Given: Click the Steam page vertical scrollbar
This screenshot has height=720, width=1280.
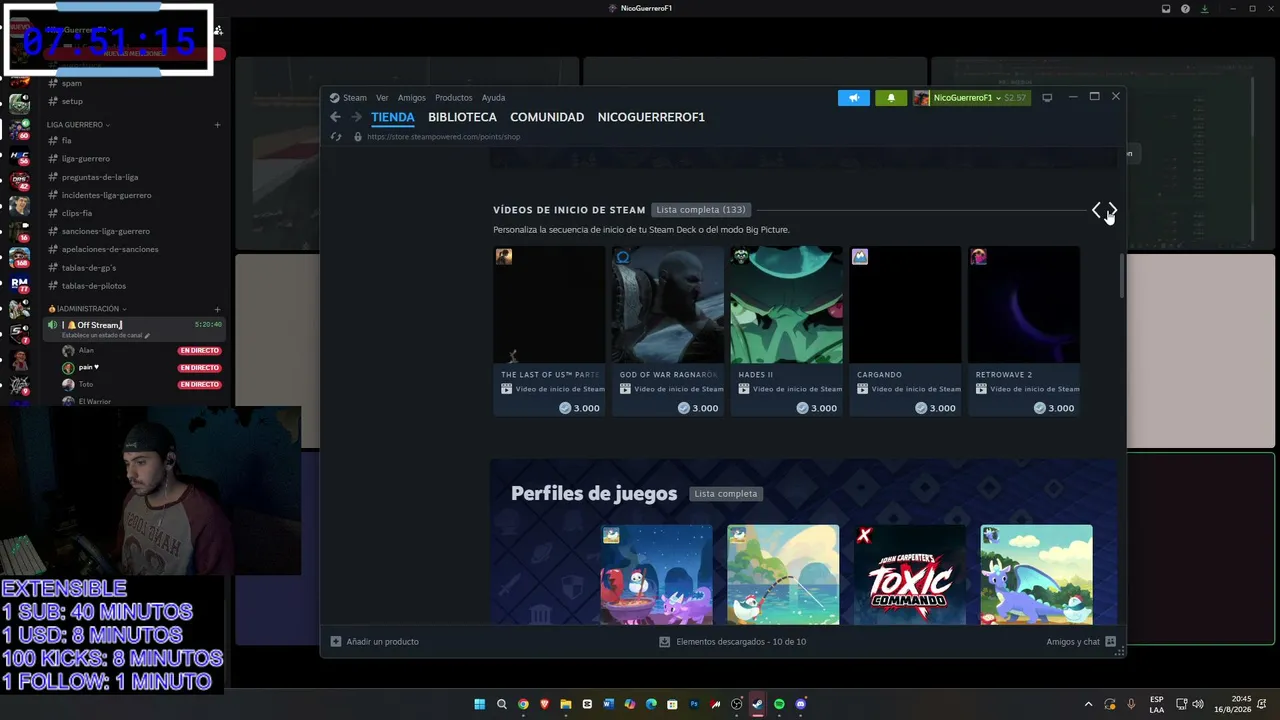Looking at the screenshot, I should [x=1122, y=276].
